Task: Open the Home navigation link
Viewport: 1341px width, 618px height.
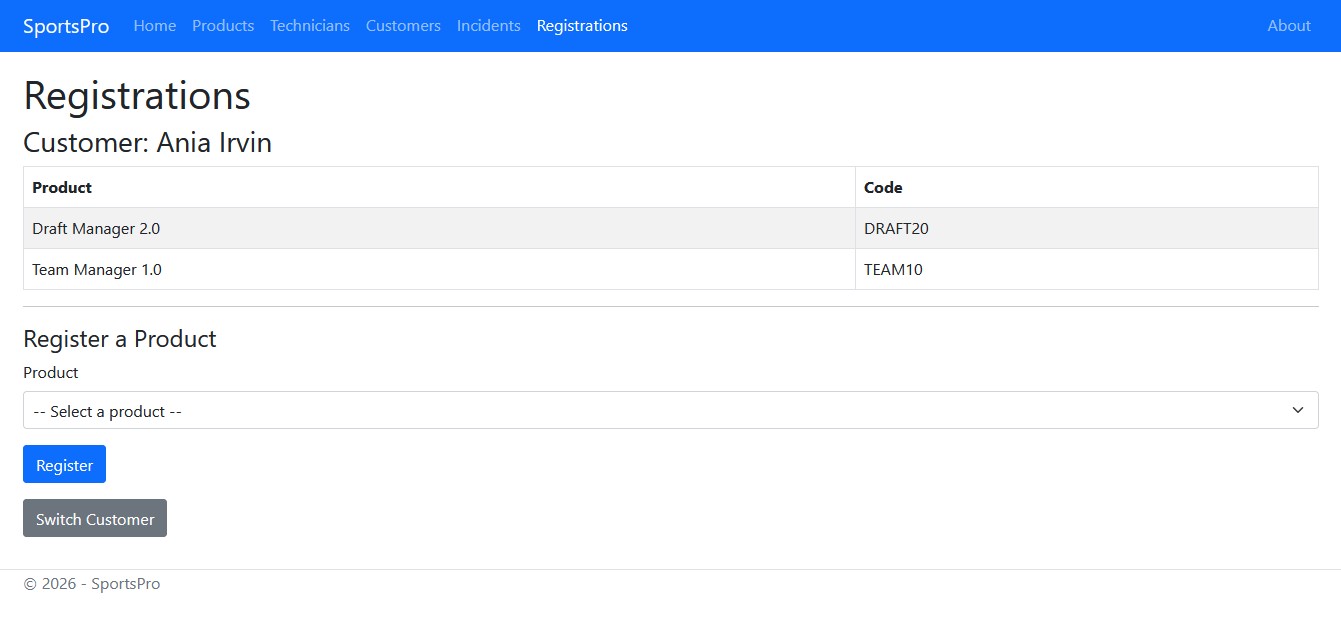Action: (154, 25)
